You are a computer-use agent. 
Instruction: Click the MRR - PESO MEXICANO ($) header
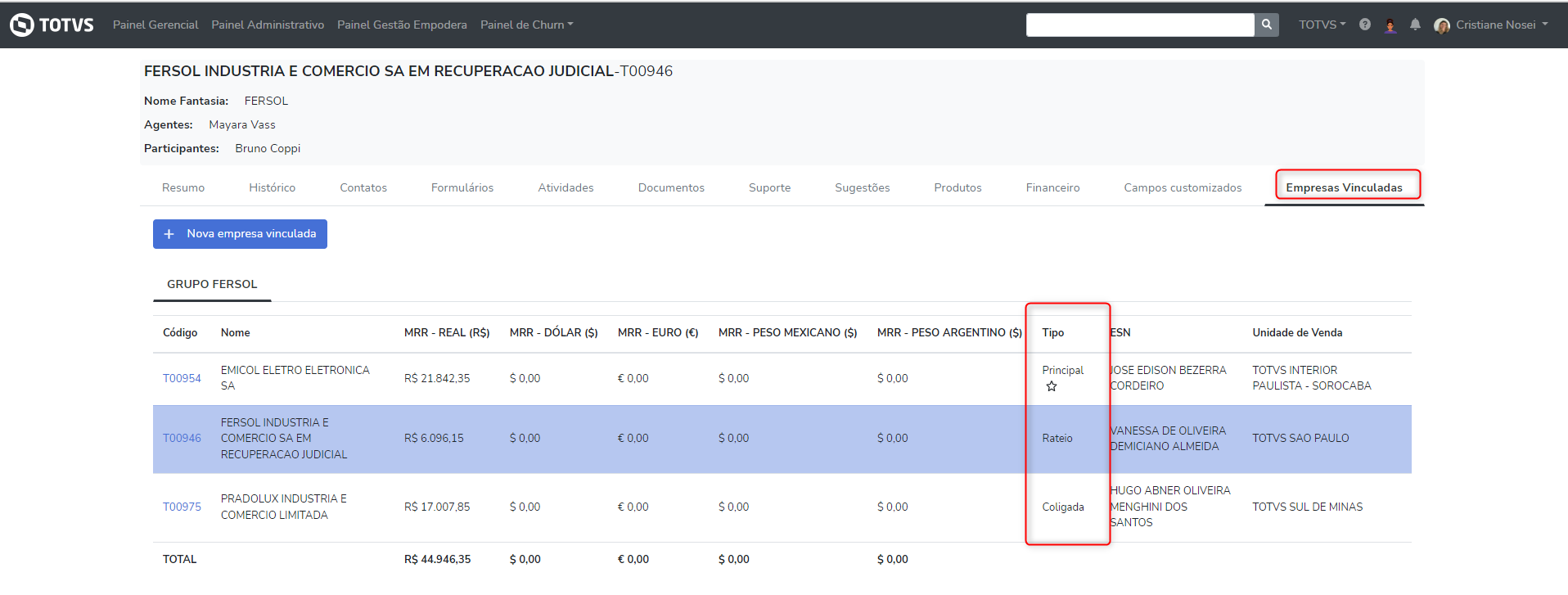788,332
